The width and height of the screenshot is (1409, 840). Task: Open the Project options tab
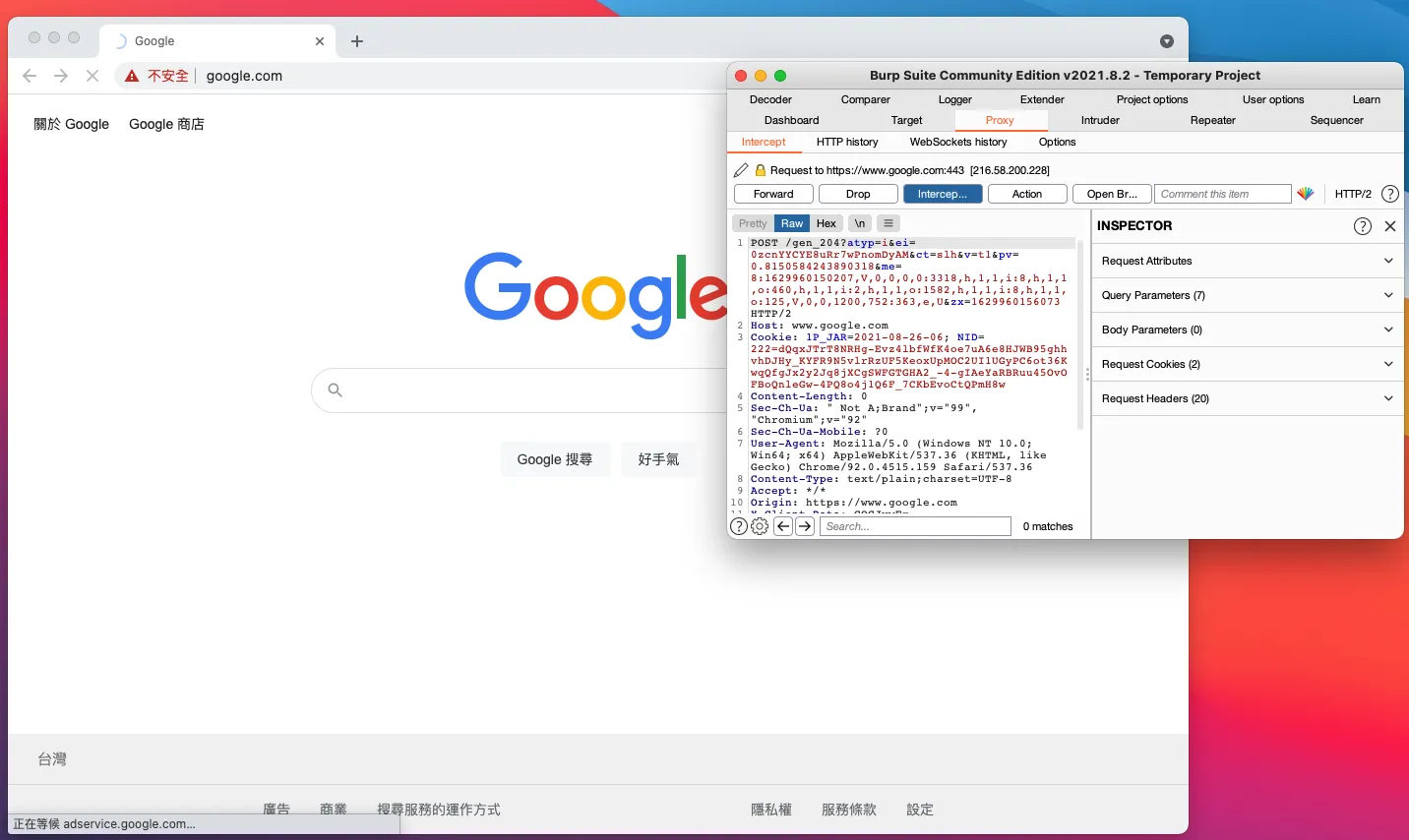coord(1152,99)
